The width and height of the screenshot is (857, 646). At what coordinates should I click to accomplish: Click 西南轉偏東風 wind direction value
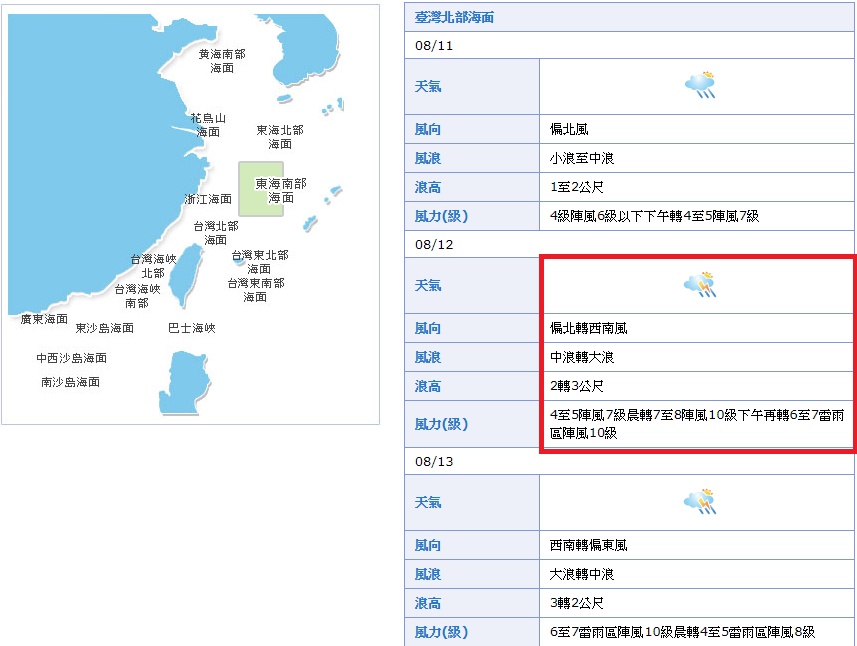(x=589, y=545)
